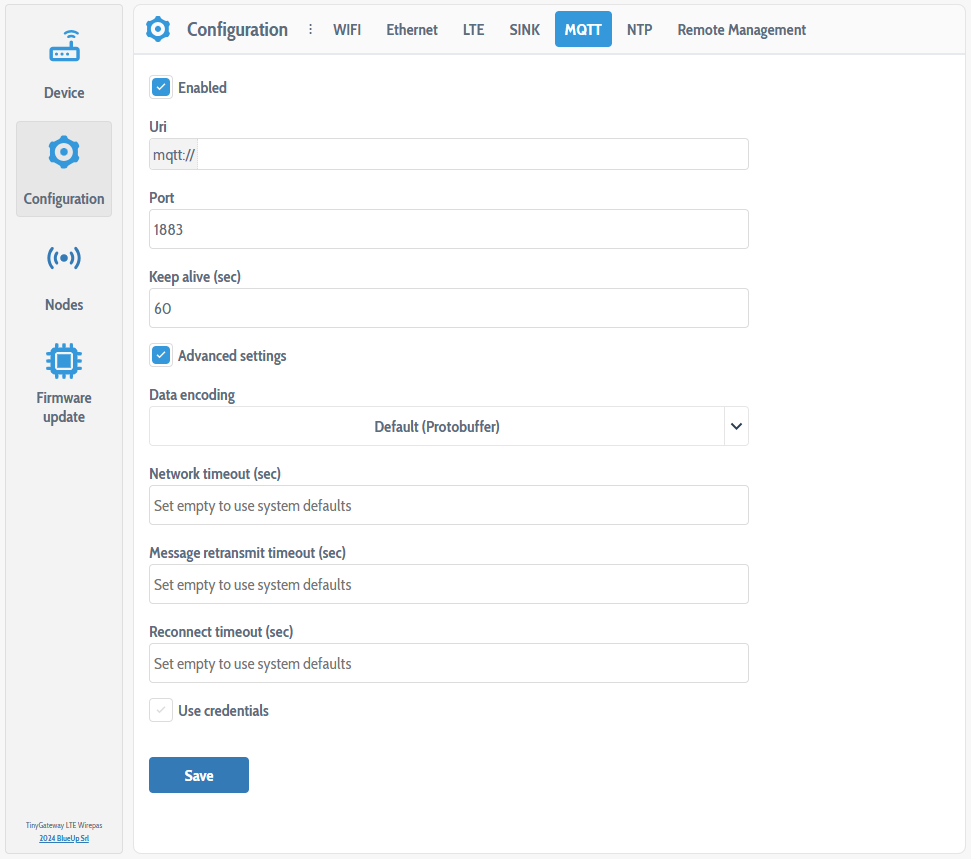
Task: Open the 2024 BlueUp Srl link
Action: pos(64,838)
